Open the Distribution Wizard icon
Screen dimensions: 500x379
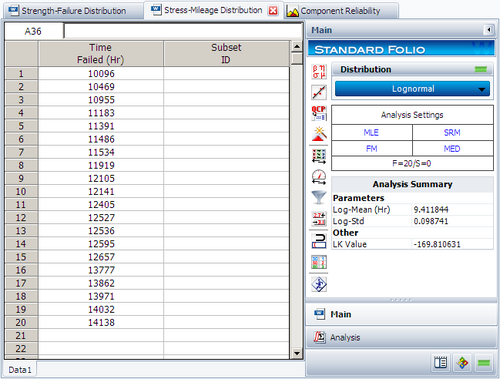coord(319,134)
